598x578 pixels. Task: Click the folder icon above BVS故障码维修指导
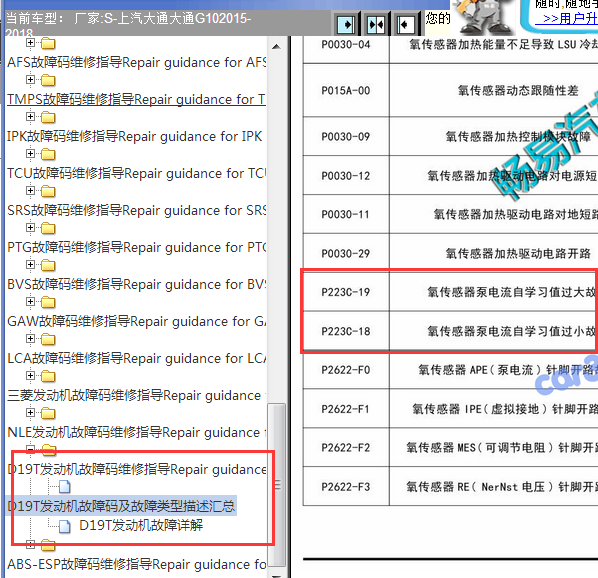point(48,265)
